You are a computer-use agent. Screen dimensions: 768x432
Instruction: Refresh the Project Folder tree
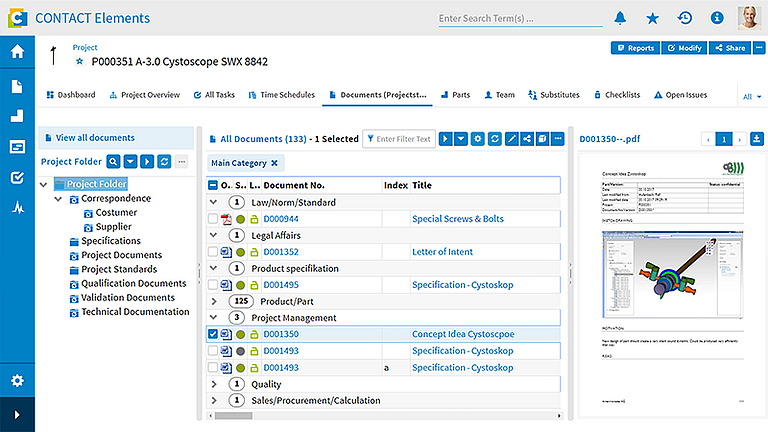(x=164, y=162)
